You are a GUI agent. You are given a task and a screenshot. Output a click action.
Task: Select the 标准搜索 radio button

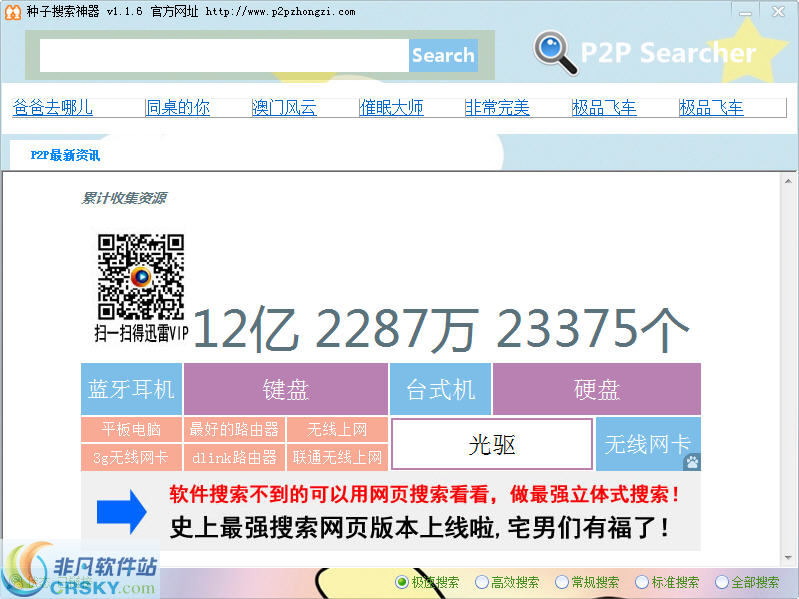click(667, 582)
